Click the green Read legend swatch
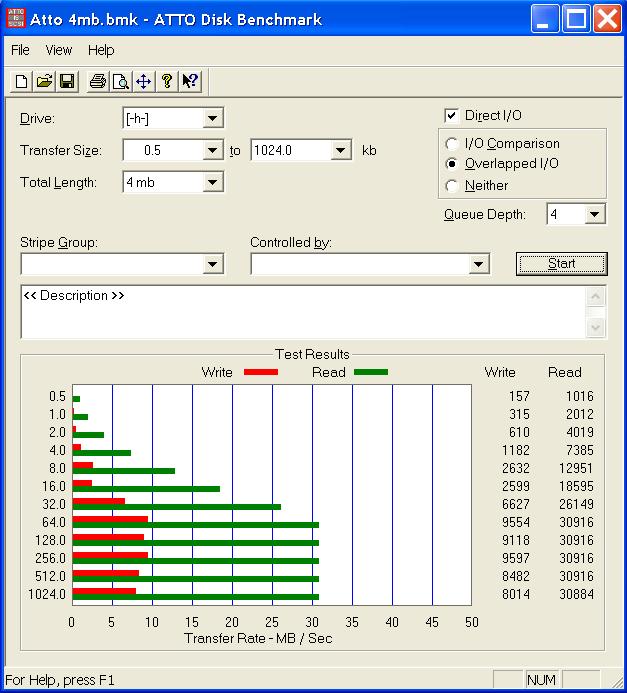Viewport: 627px width, 693px height. click(371, 372)
